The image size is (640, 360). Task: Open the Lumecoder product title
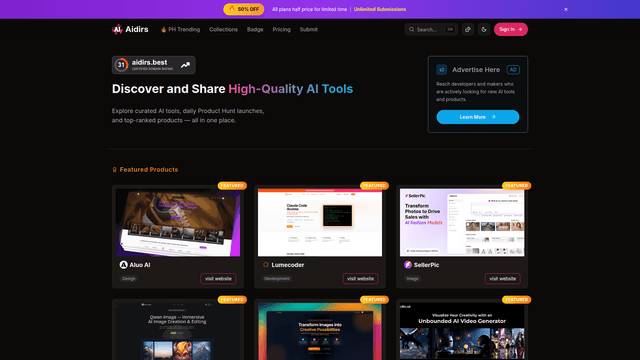288,265
